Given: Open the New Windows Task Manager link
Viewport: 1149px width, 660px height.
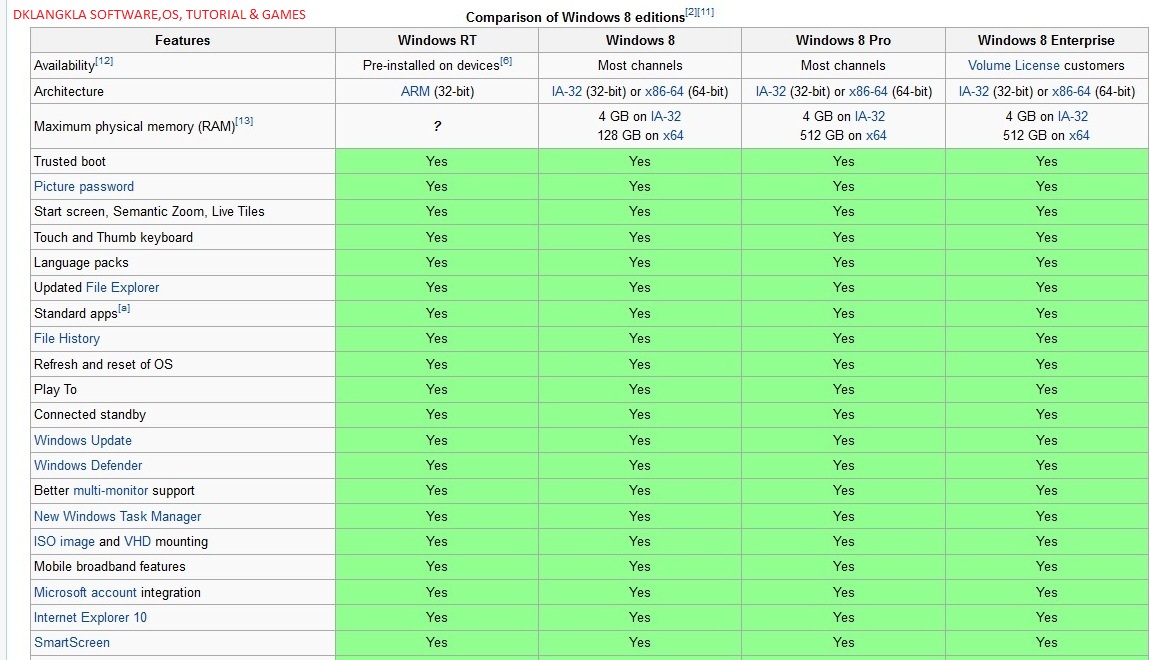Looking at the screenshot, I should (118, 517).
